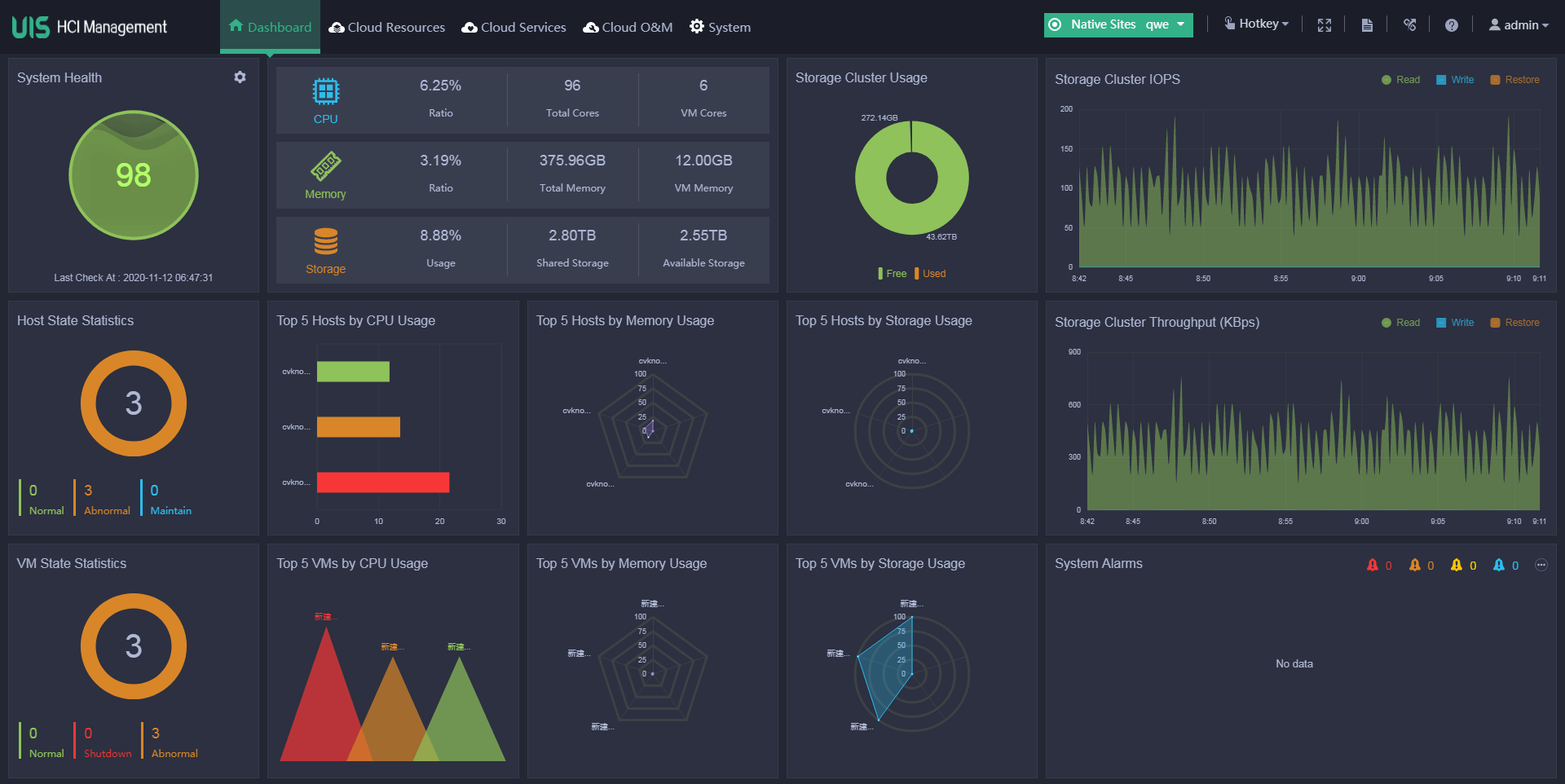1565x784 pixels.
Task: Toggle the Restore legend in Storage Cluster IOPS
Action: point(1514,79)
